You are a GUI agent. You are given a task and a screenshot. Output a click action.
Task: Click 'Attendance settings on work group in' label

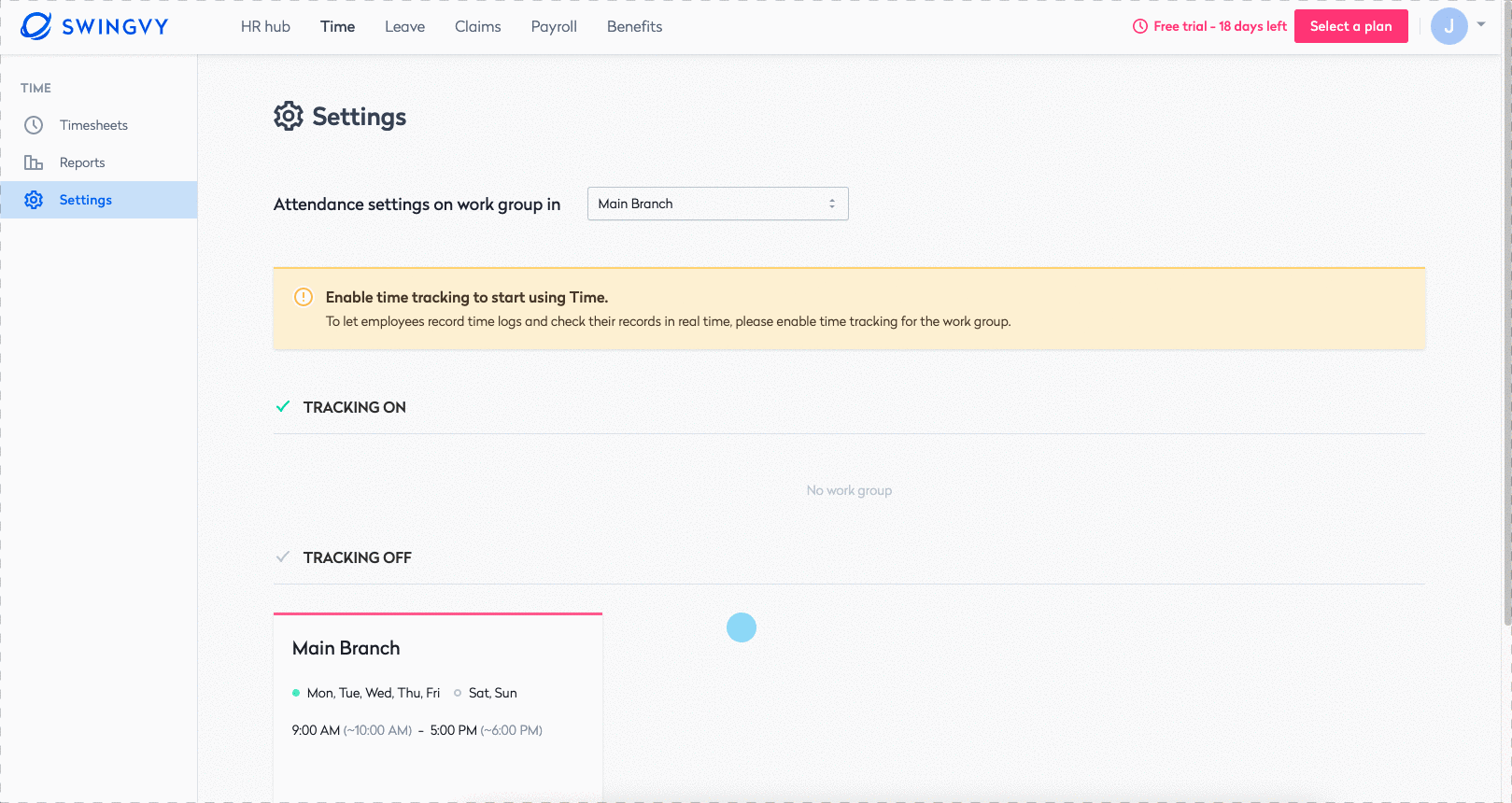click(x=417, y=204)
